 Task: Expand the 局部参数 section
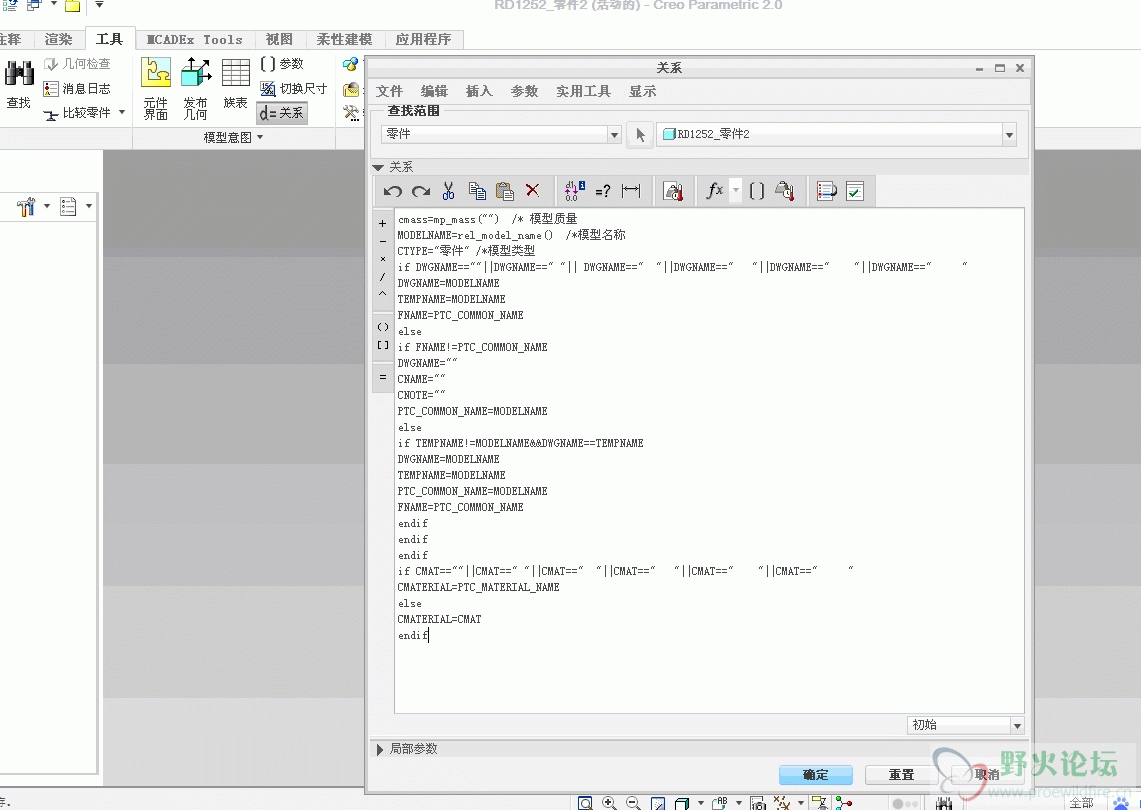click(379, 749)
